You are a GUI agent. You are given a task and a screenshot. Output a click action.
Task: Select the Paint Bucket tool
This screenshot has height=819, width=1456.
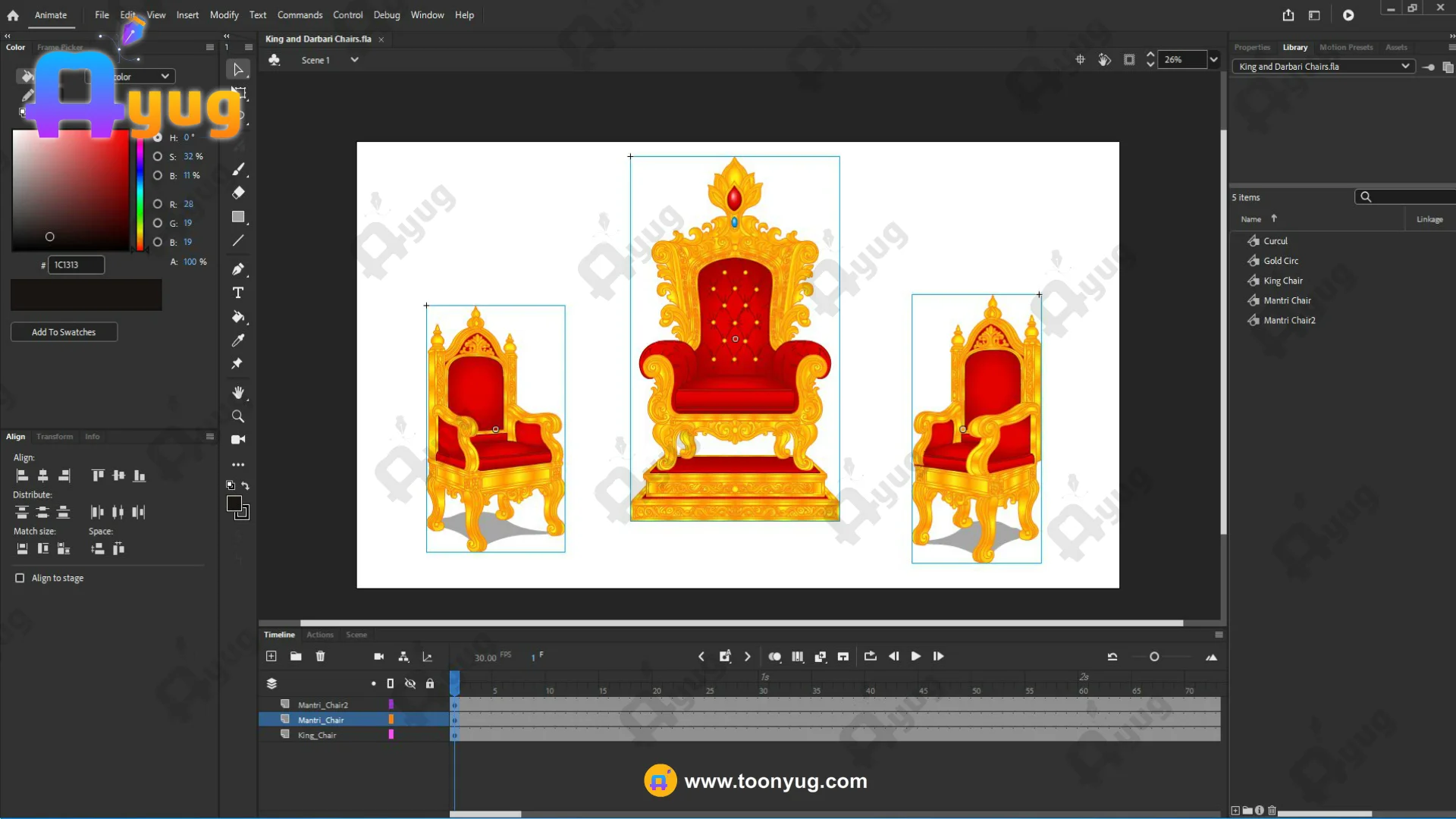coord(238,317)
